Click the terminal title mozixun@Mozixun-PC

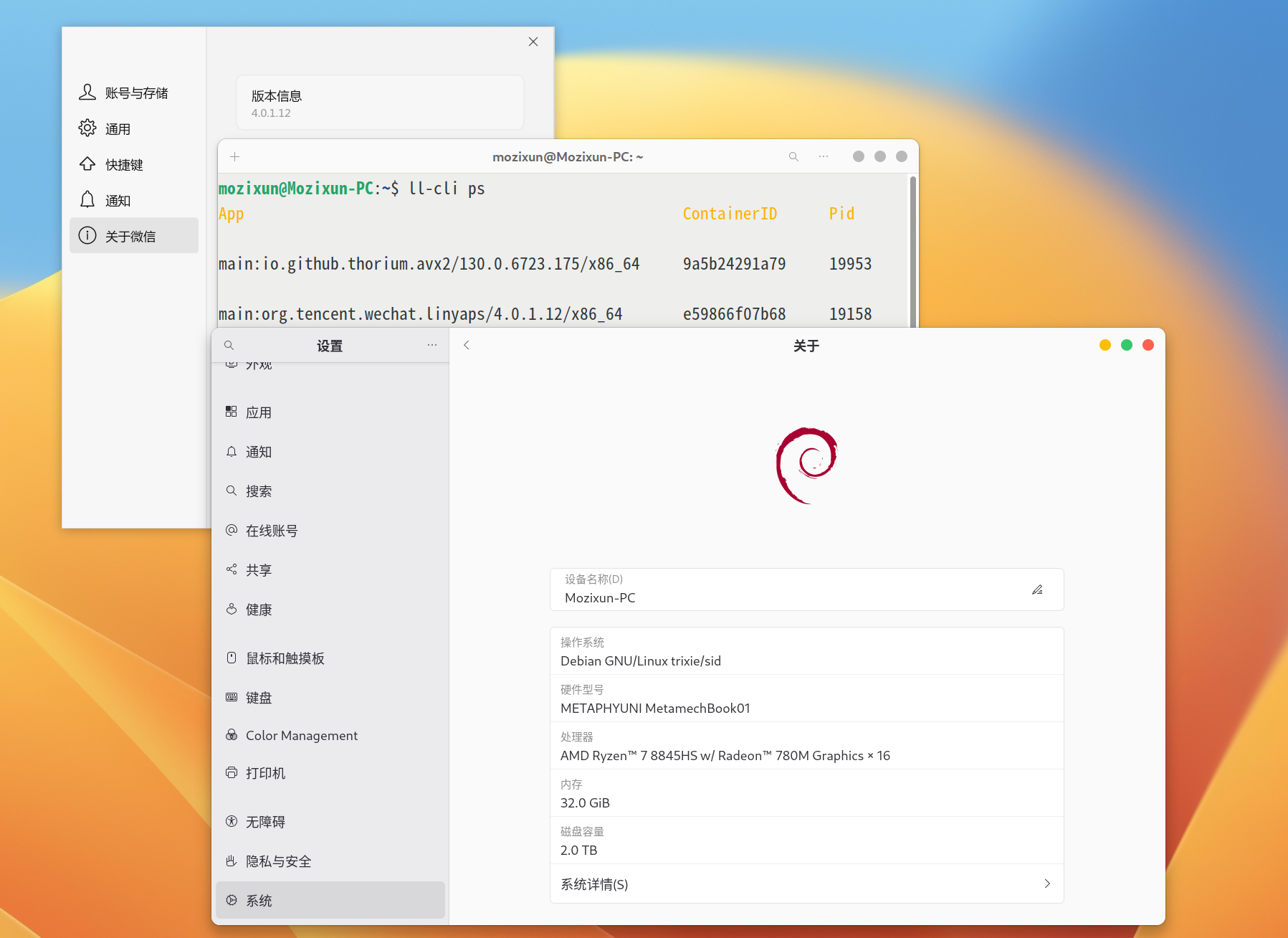568,156
